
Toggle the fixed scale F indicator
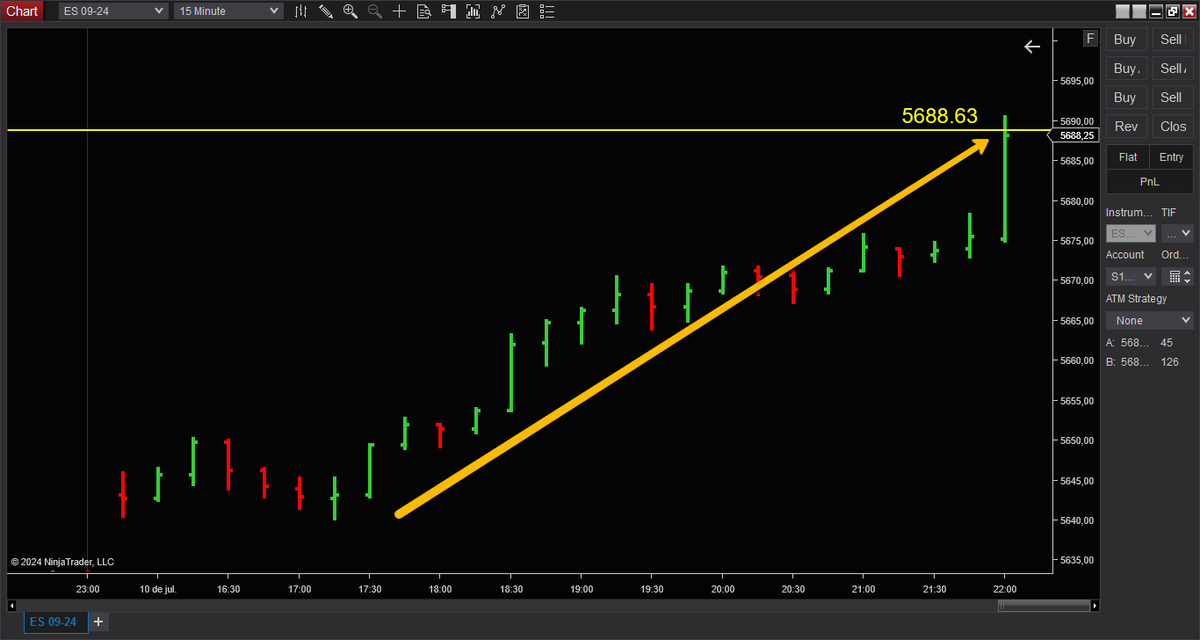[x=1090, y=39]
